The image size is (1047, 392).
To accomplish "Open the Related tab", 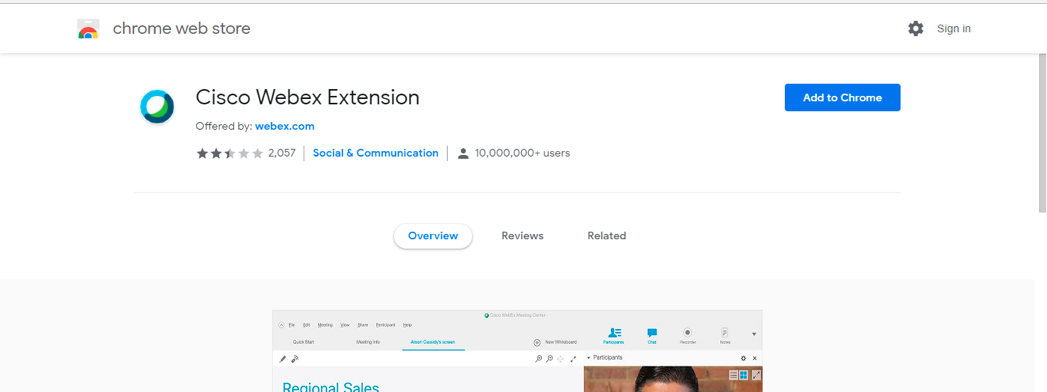I will coord(607,236).
